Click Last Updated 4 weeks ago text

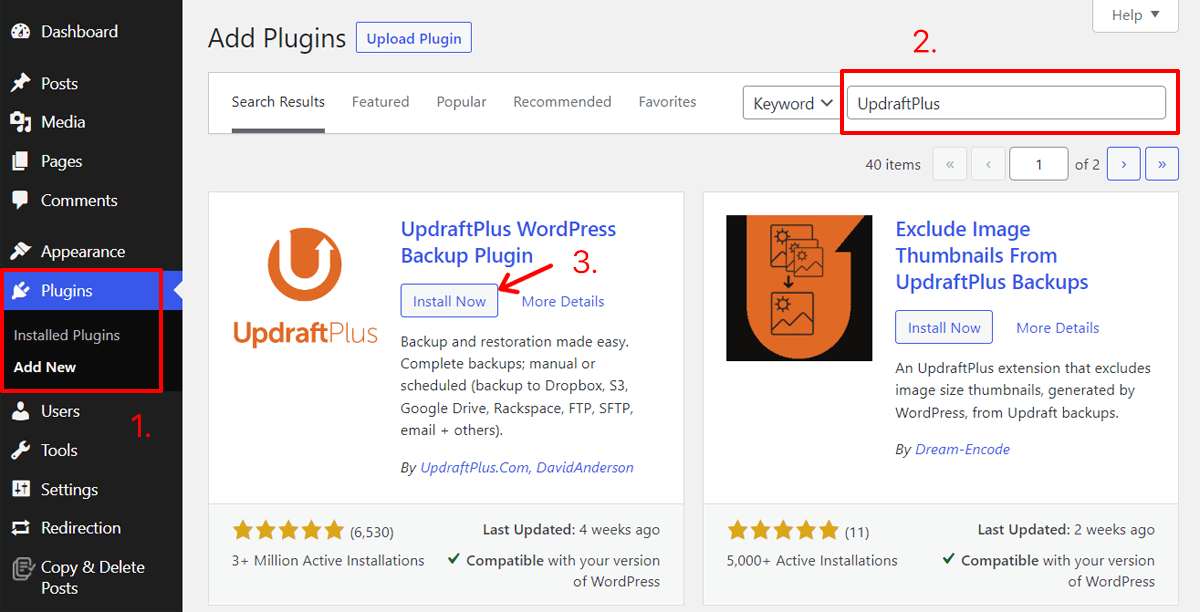[571, 530]
